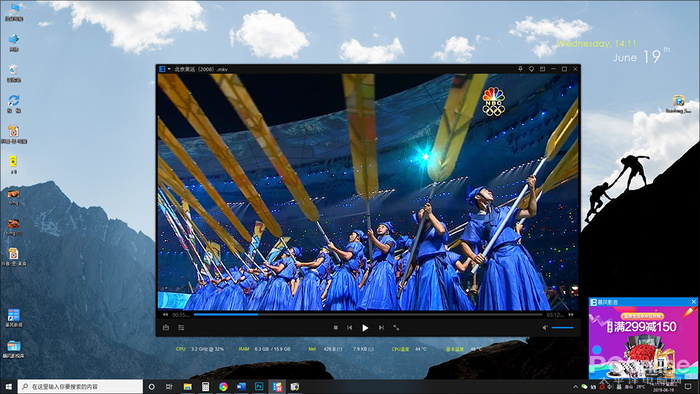Open the Photoshop icon in the taskbar
The image size is (700, 394).
pyautogui.click(x=259, y=387)
